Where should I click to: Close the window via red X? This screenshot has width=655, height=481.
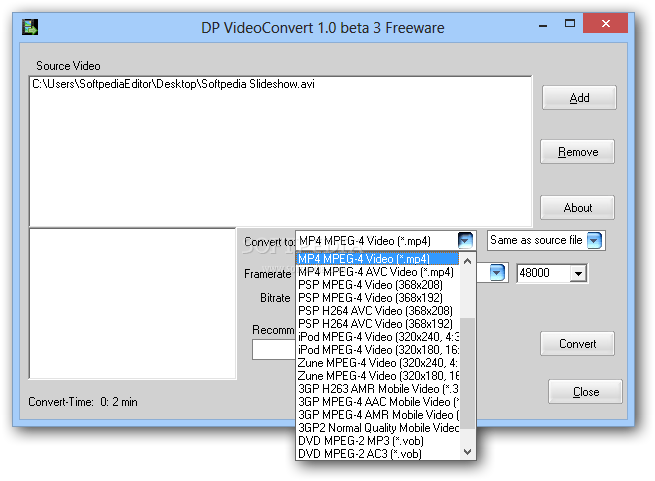point(605,23)
